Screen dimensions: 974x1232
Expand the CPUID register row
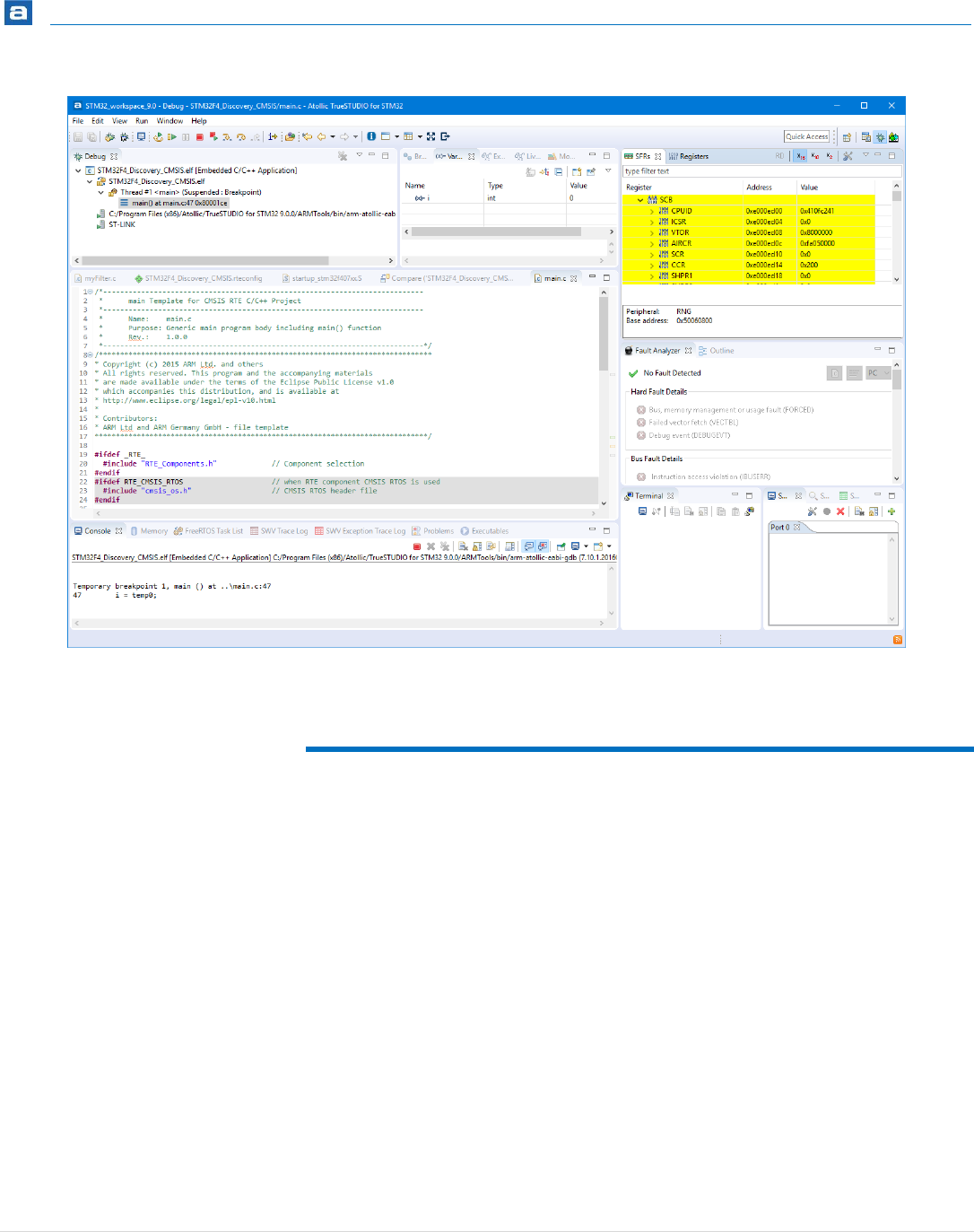[652, 211]
